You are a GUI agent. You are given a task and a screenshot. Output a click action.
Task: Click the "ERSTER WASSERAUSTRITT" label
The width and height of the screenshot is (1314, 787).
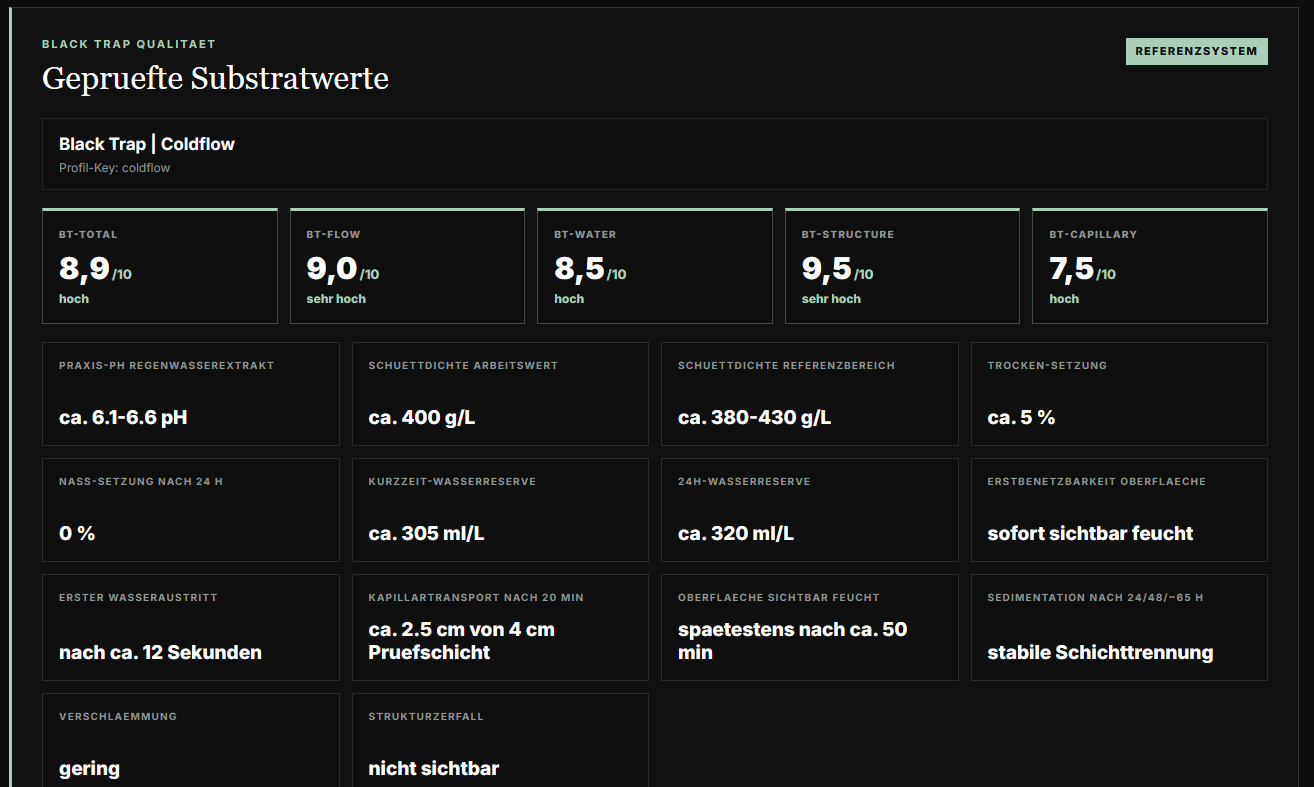tap(138, 597)
